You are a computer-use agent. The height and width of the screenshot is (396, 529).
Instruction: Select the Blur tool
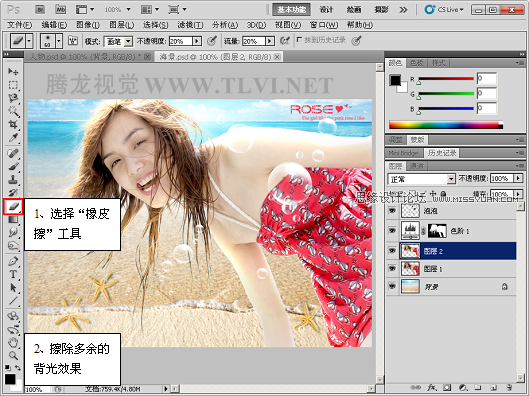tap(13, 233)
